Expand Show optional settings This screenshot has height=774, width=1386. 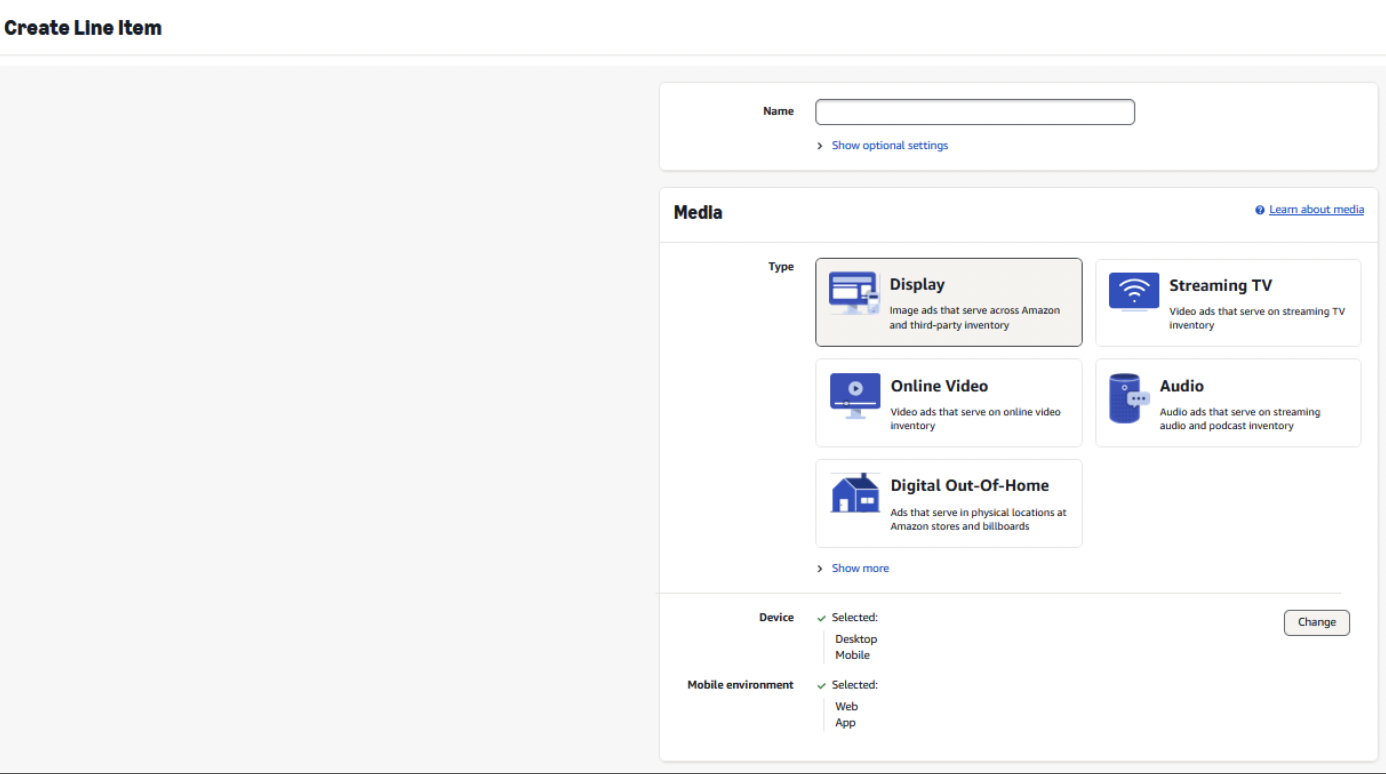point(889,146)
